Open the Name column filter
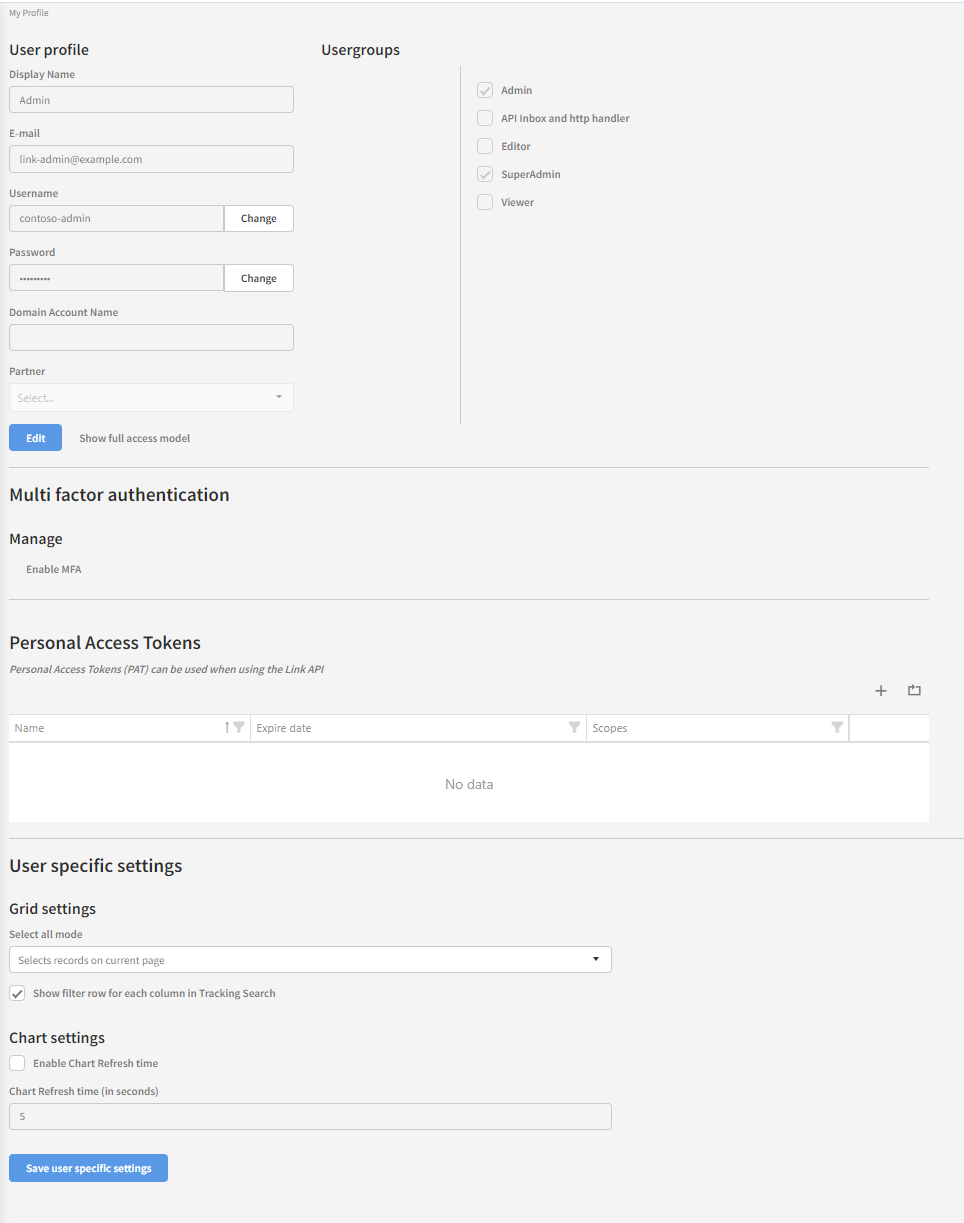This screenshot has width=964, height=1223. pyautogui.click(x=239, y=728)
